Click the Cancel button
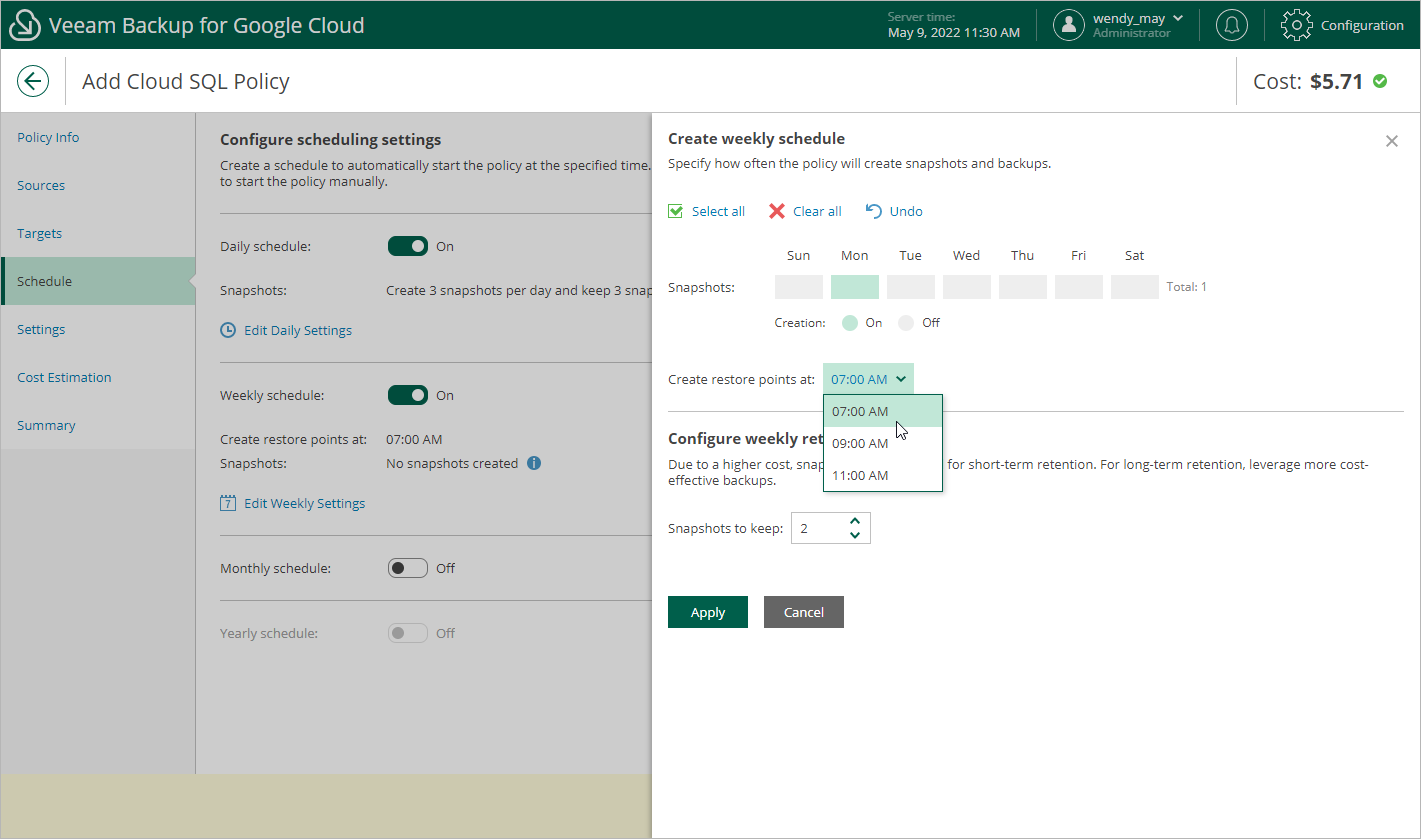1421x839 pixels. (804, 612)
